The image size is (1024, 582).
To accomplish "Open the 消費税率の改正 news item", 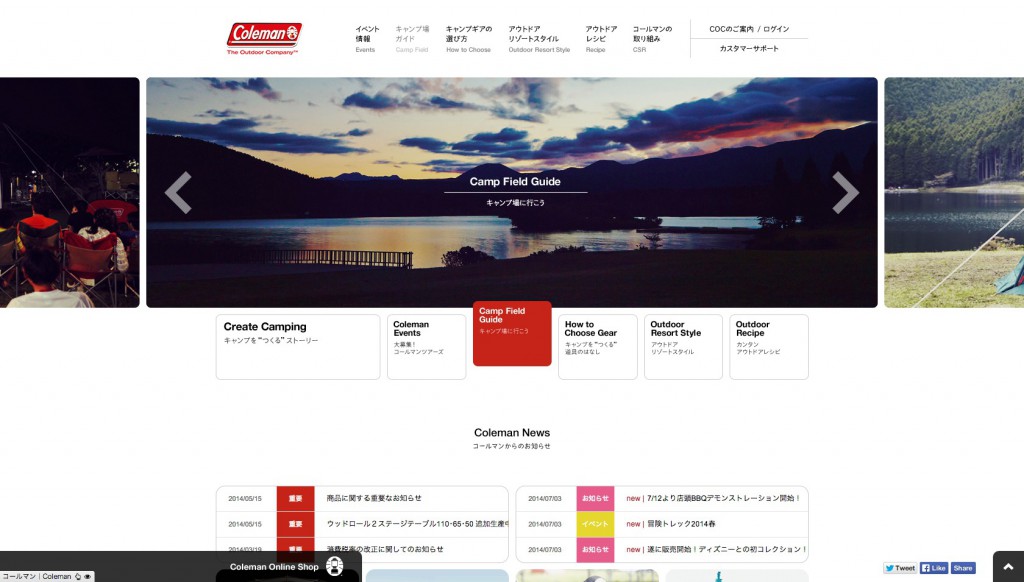I will point(362,549).
